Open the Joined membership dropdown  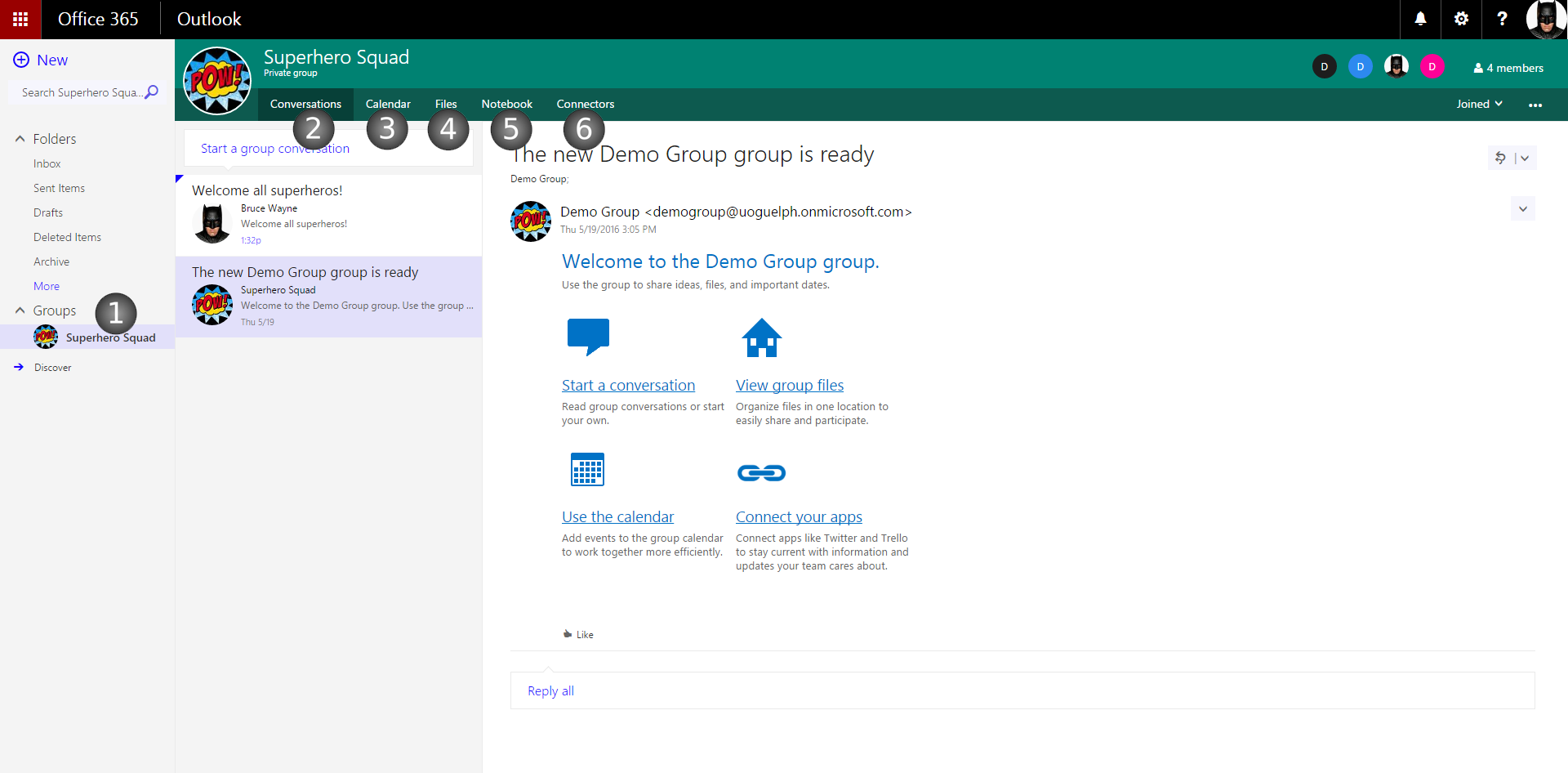coord(1479,104)
